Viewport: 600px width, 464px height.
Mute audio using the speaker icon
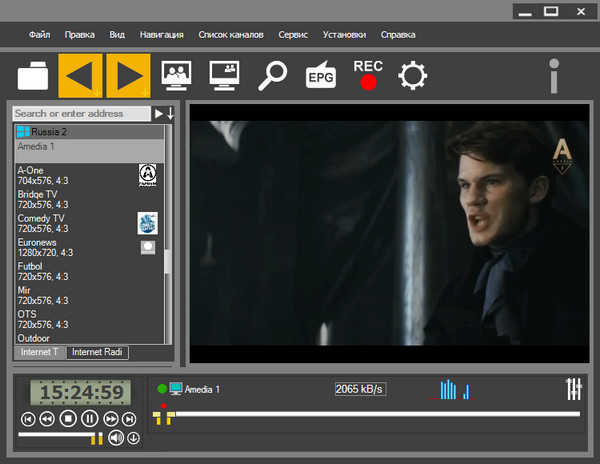(x=116, y=438)
